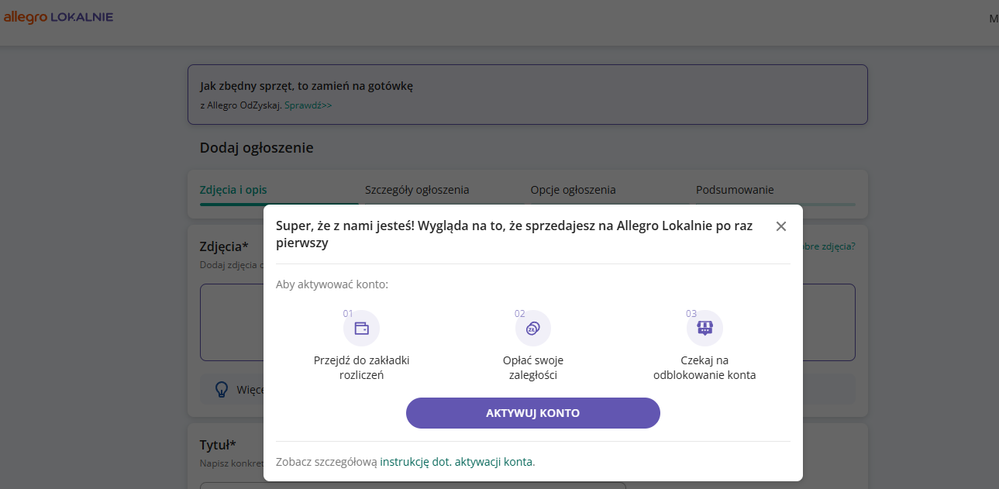Click the Allegro OdZyskaj promo banner
This screenshot has width=999, height=489.
pyautogui.click(x=527, y=94)
